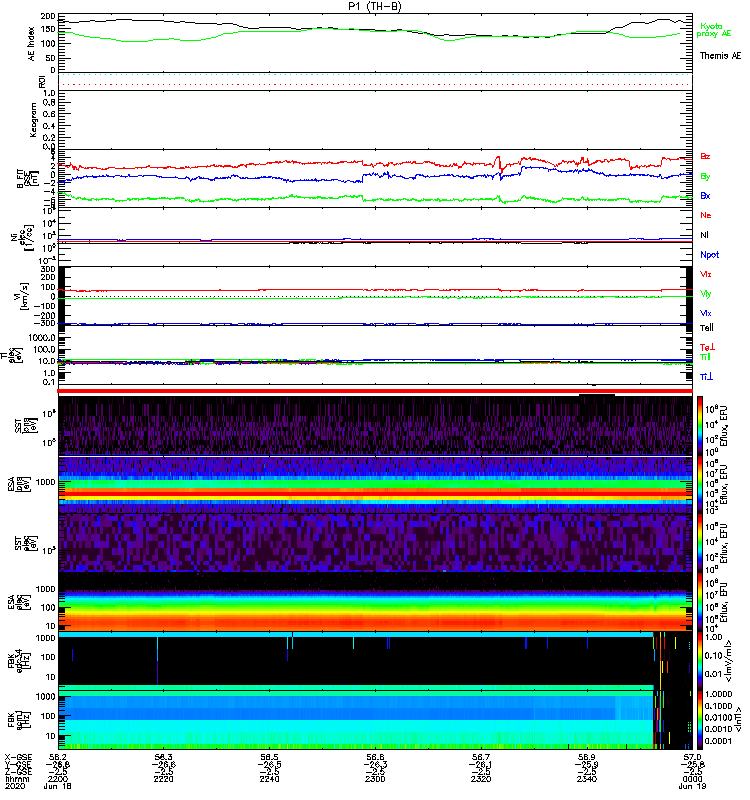Click the blue Ti perpendicular legend label
The width and height of the screenshot is (750, 800).
pyautogui.click(x=706, y=377)
